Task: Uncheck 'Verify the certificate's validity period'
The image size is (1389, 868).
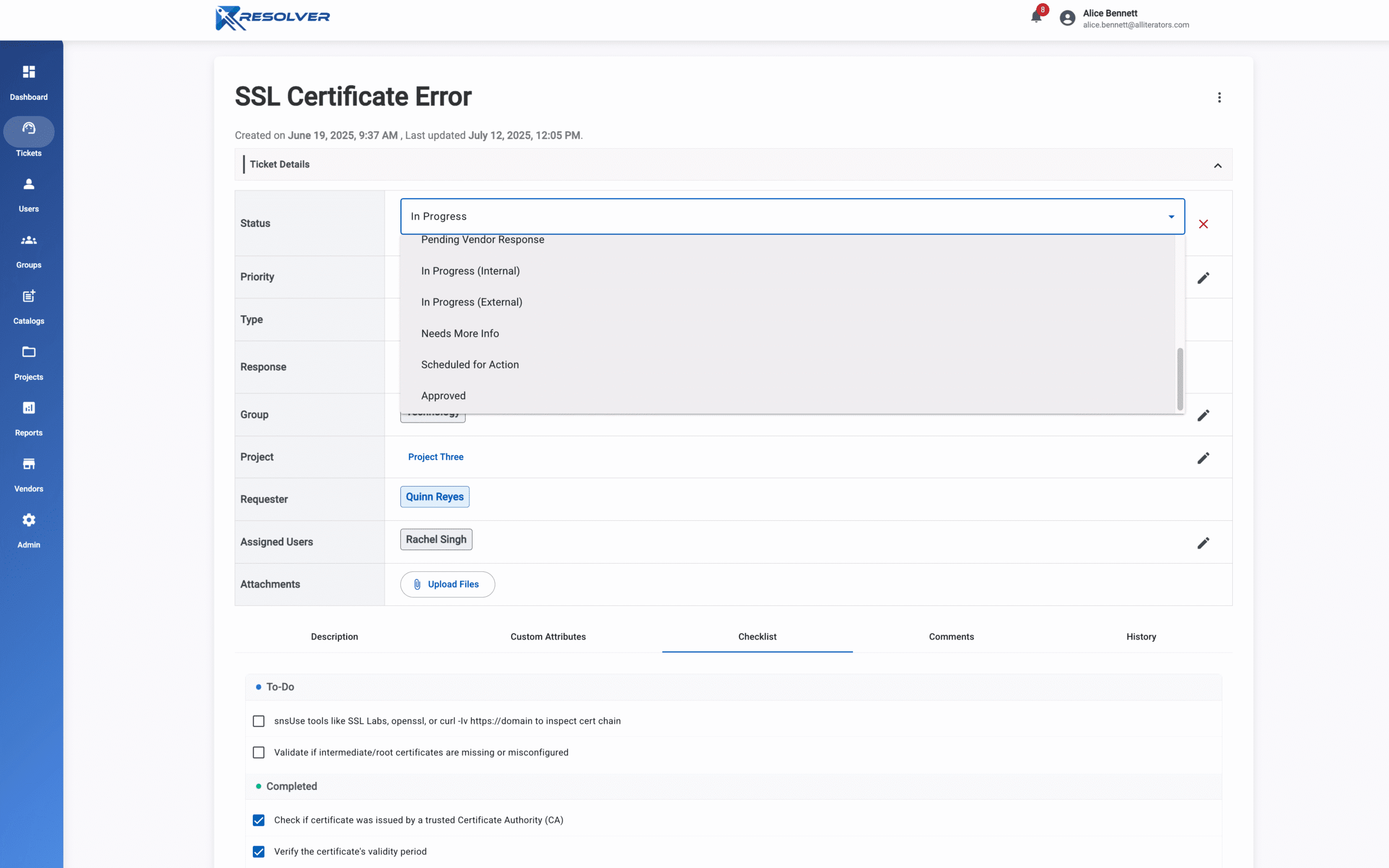Action: pyautogui.click(x=259, y=852)
